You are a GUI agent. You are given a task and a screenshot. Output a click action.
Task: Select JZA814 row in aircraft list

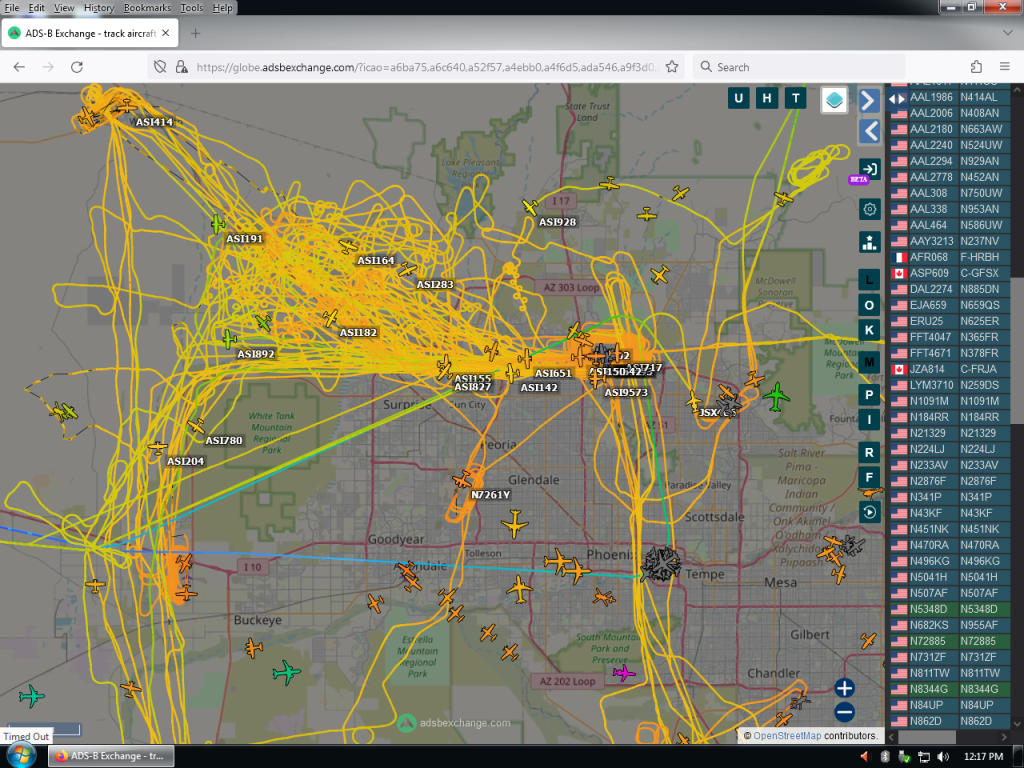pyautogui.click(x=951, y=369)
